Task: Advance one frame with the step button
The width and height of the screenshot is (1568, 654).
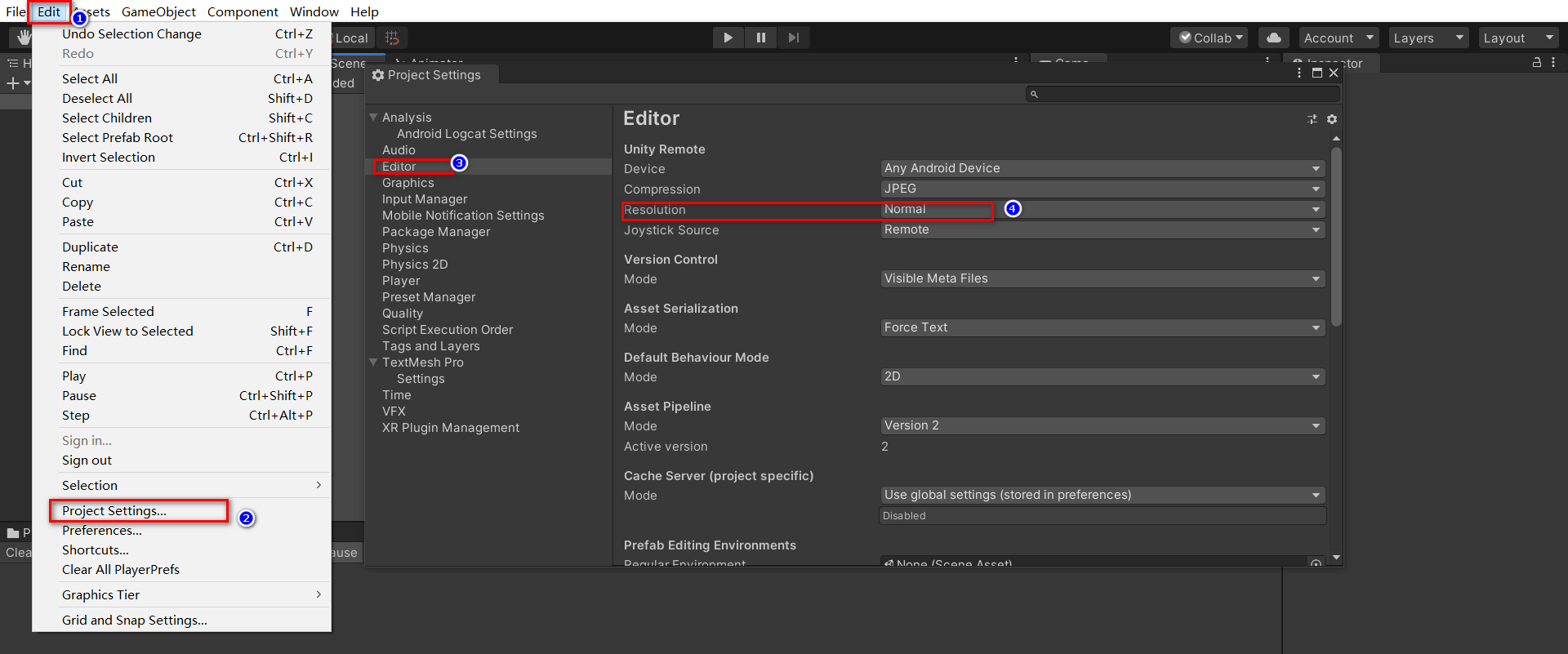Action: 793,38
